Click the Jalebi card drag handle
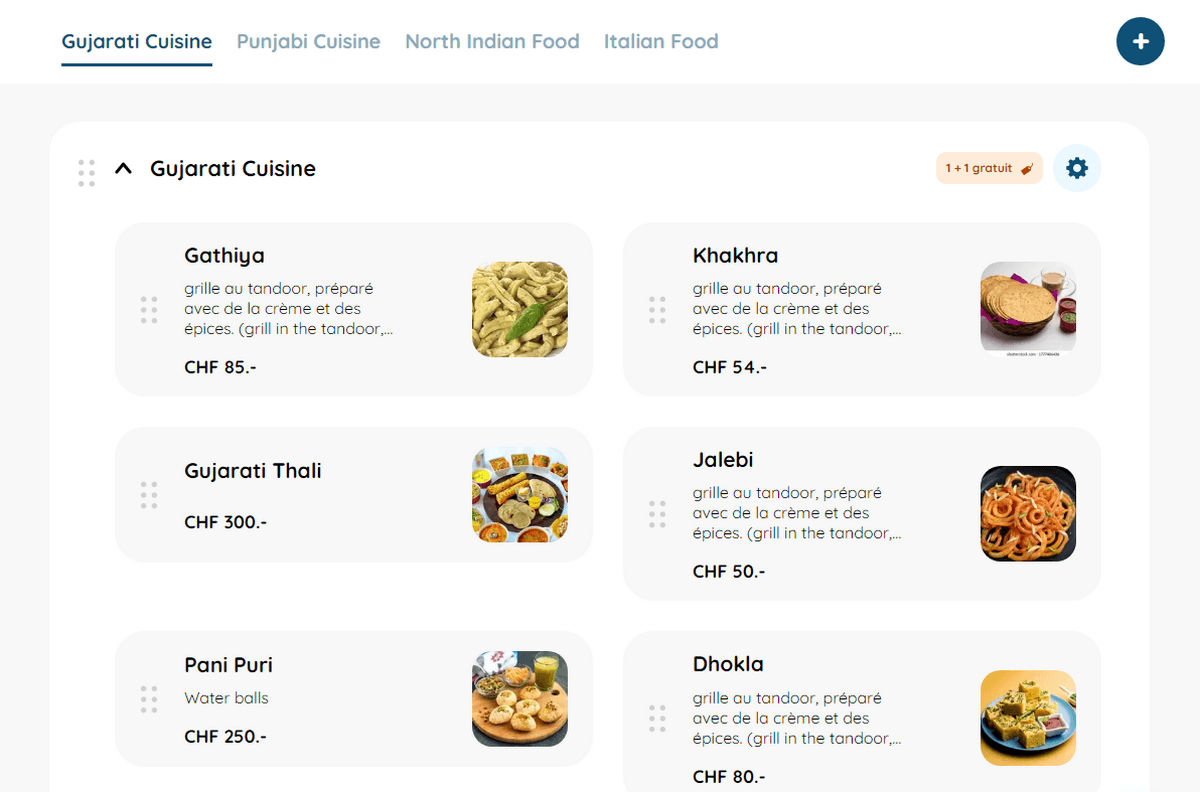This screenshot has height=792, width=1200. click(x=657, y=514)
